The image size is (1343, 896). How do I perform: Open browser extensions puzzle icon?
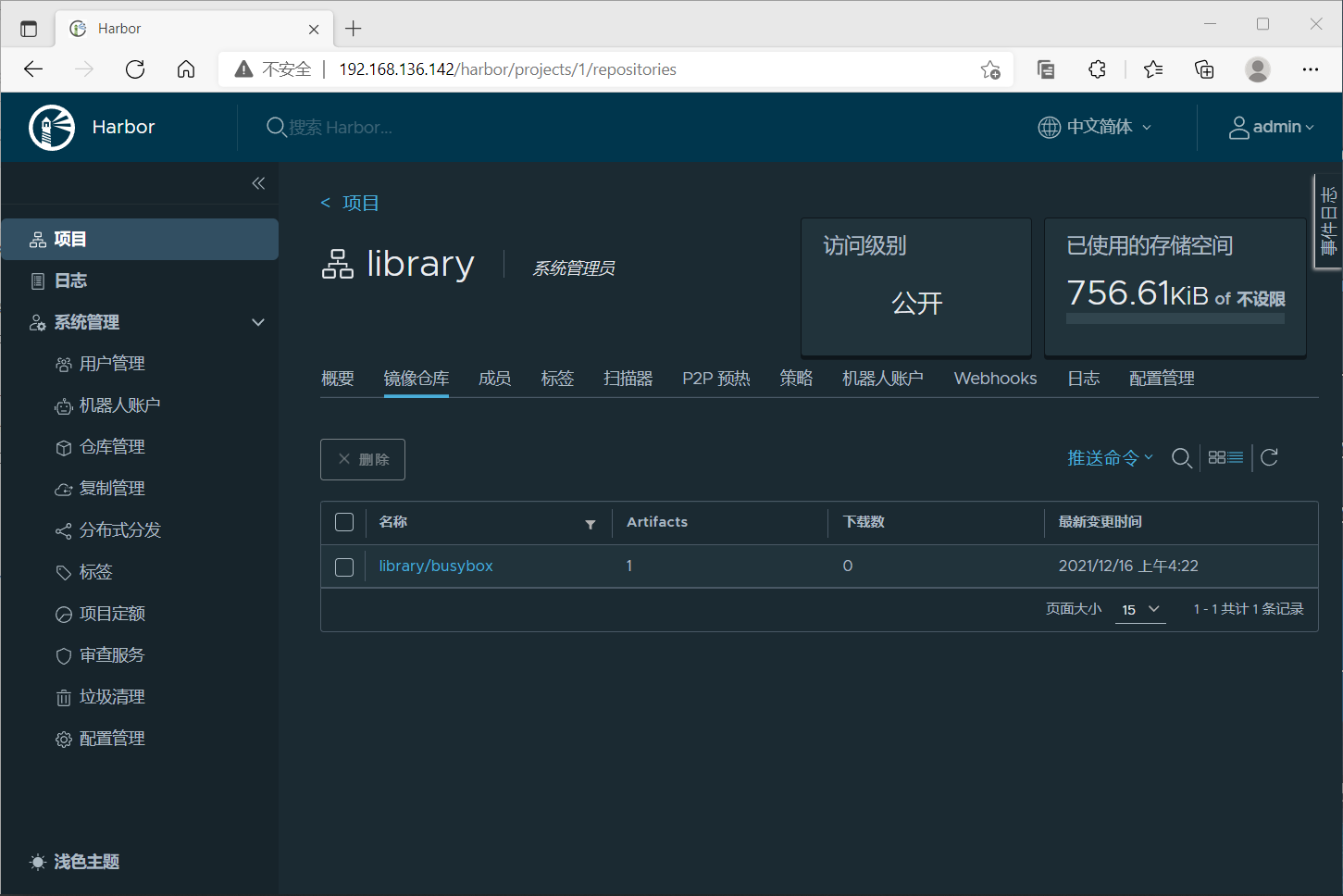coord(1097,69)
